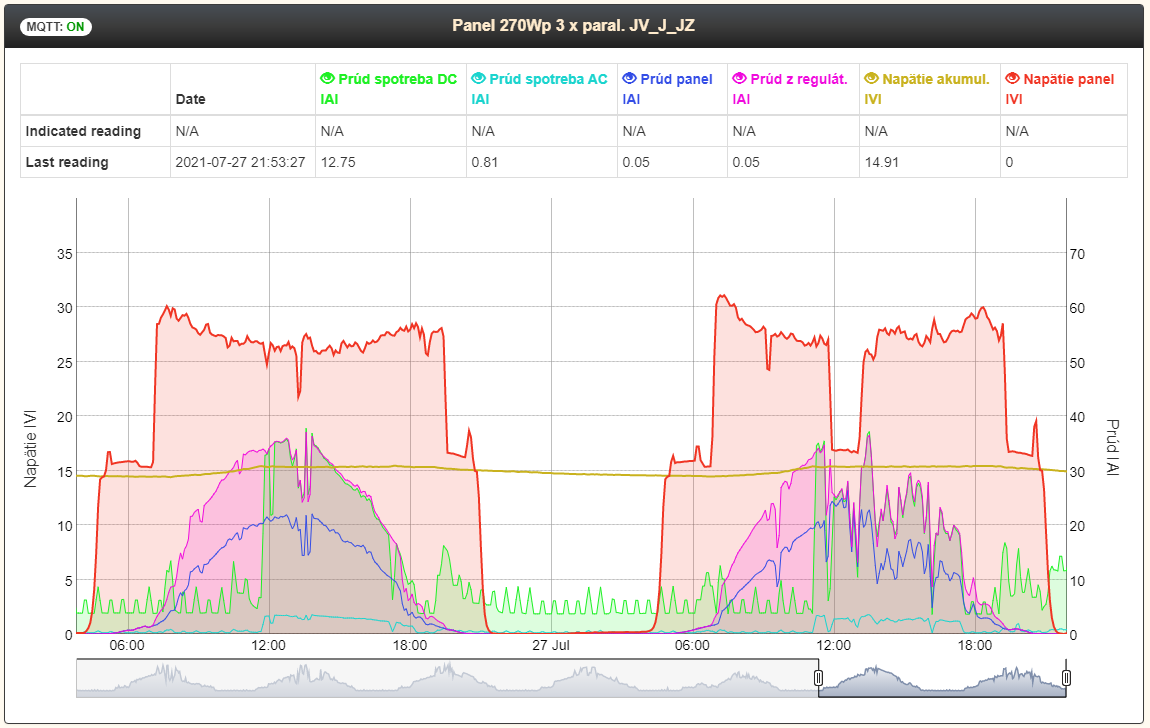Viewport: 1150px width, 728px height.
Task: Click the Napätie |V| left axis label
Action: pos(30,449)
